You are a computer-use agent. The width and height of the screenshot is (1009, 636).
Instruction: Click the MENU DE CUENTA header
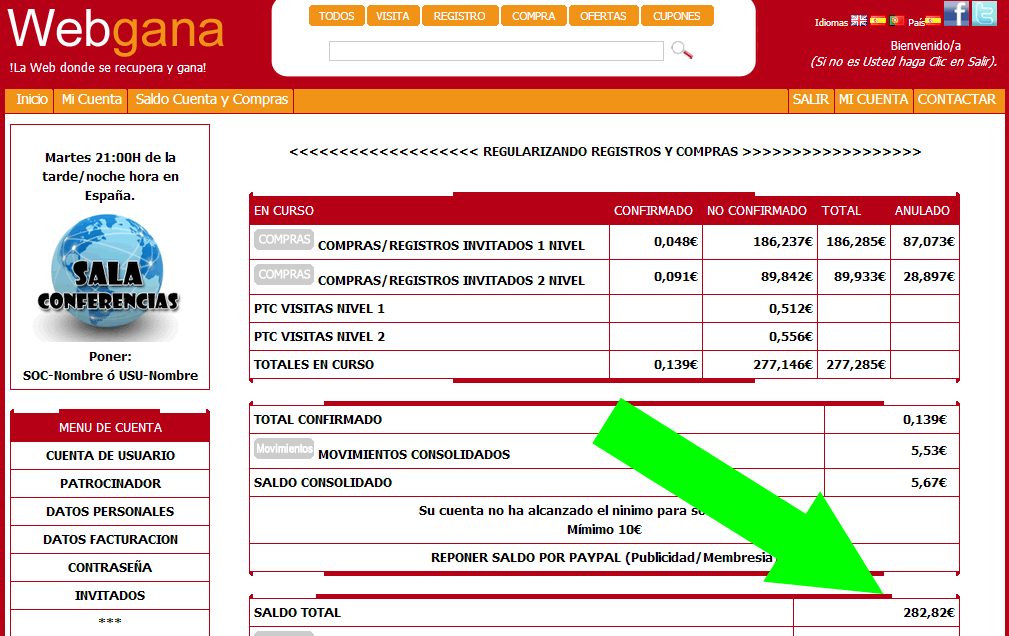[x=110, y=427]
